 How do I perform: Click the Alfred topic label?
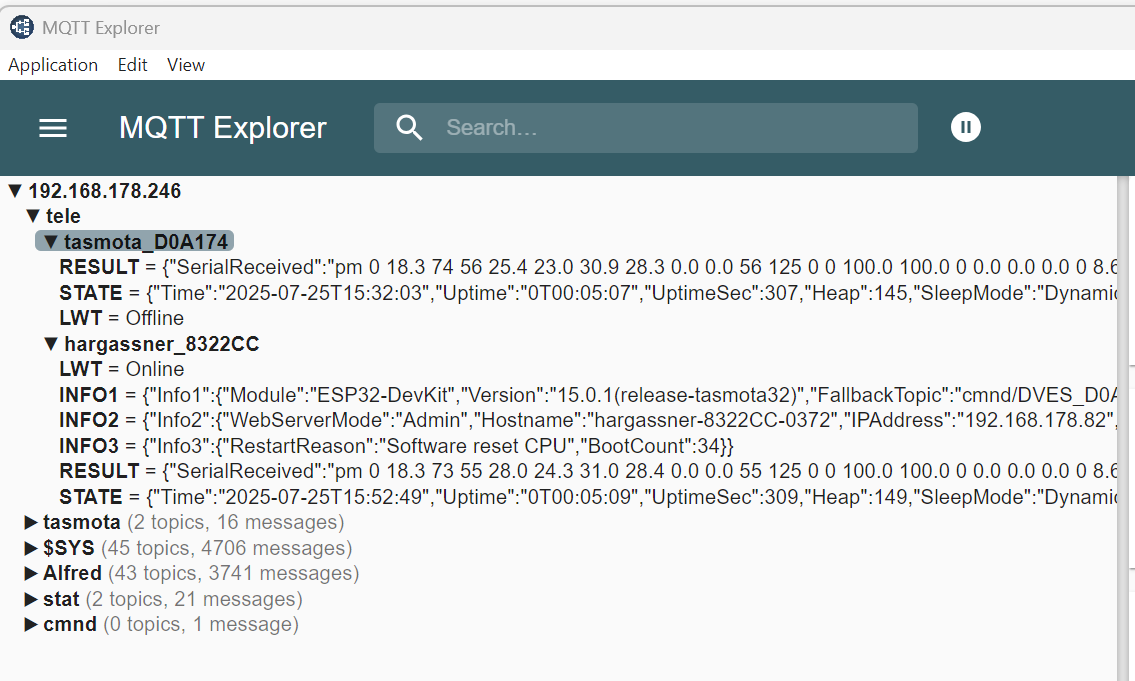72,573
